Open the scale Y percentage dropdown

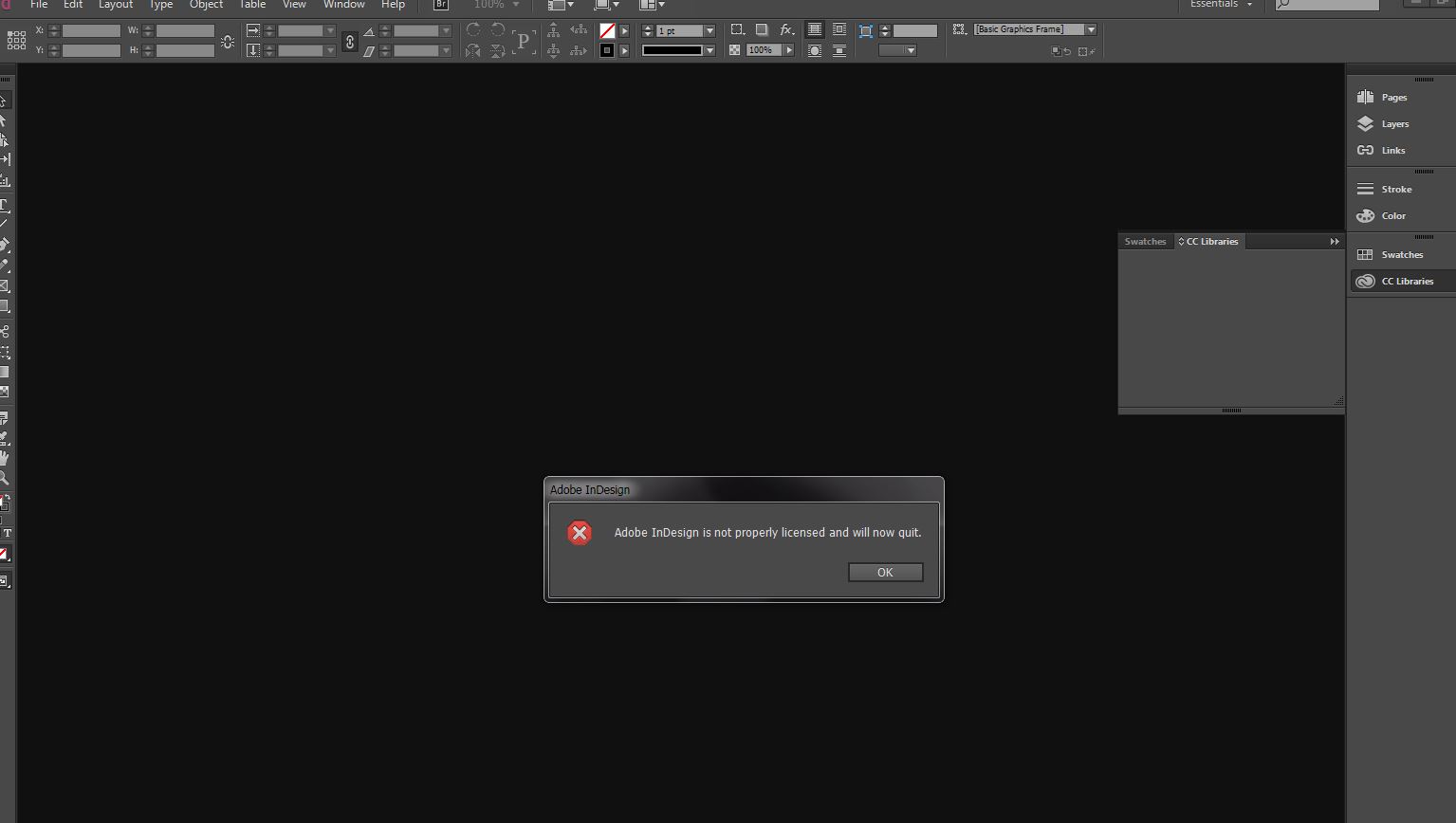pyautogui.click(x=330, y=50)
